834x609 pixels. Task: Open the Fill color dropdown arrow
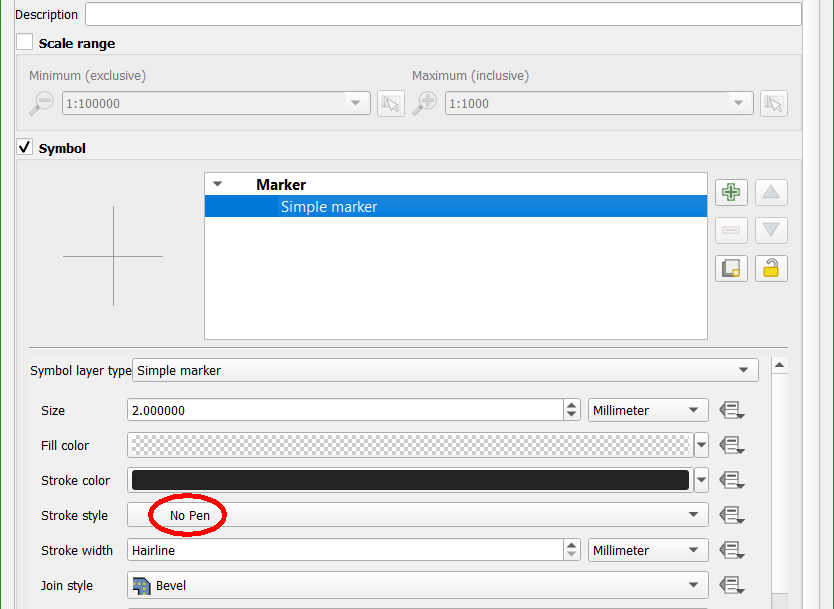tap(702, 446)
